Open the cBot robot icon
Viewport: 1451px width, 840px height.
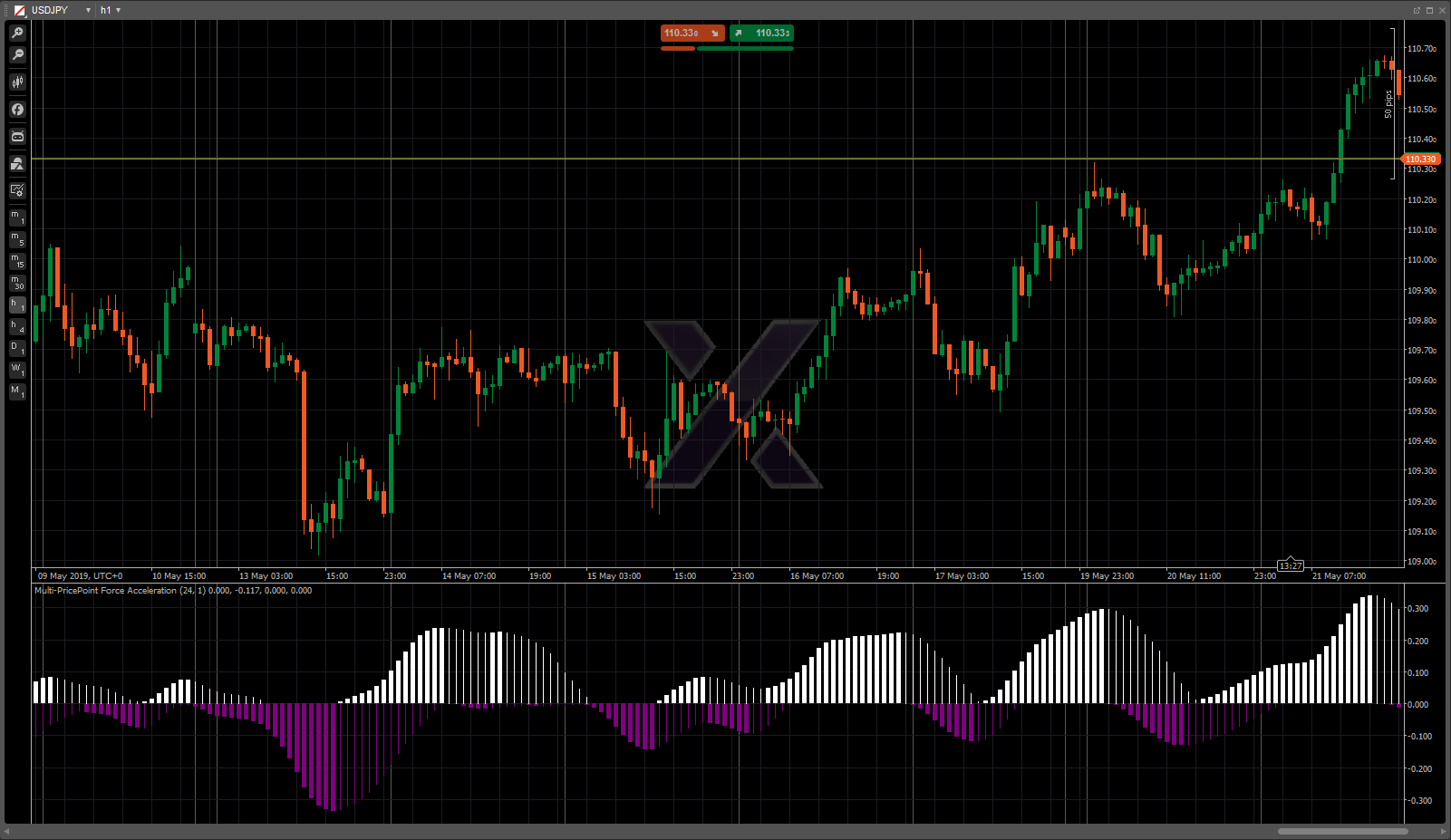(x=17, y=137)
